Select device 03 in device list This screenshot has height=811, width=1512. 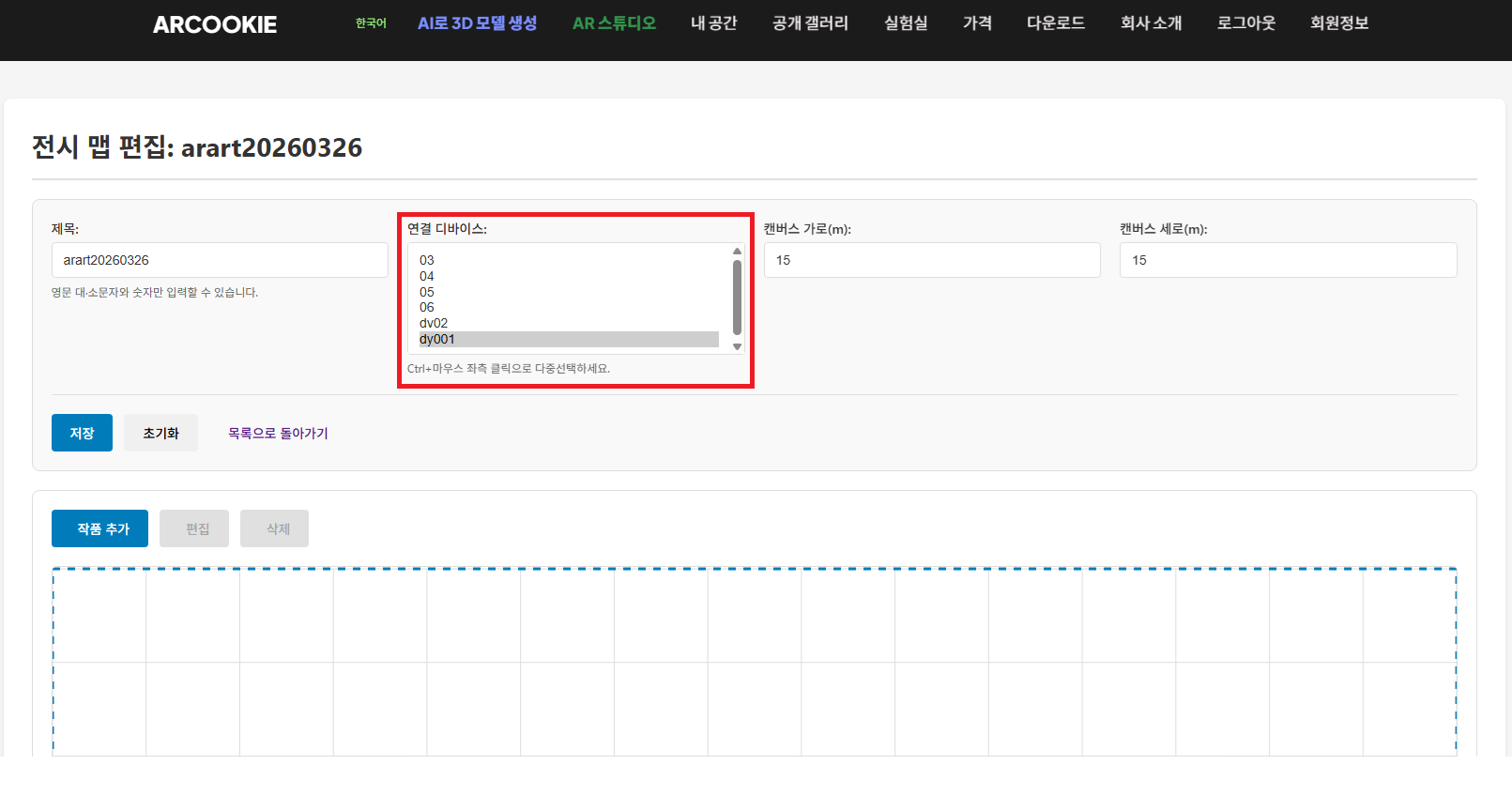point(427,260)
